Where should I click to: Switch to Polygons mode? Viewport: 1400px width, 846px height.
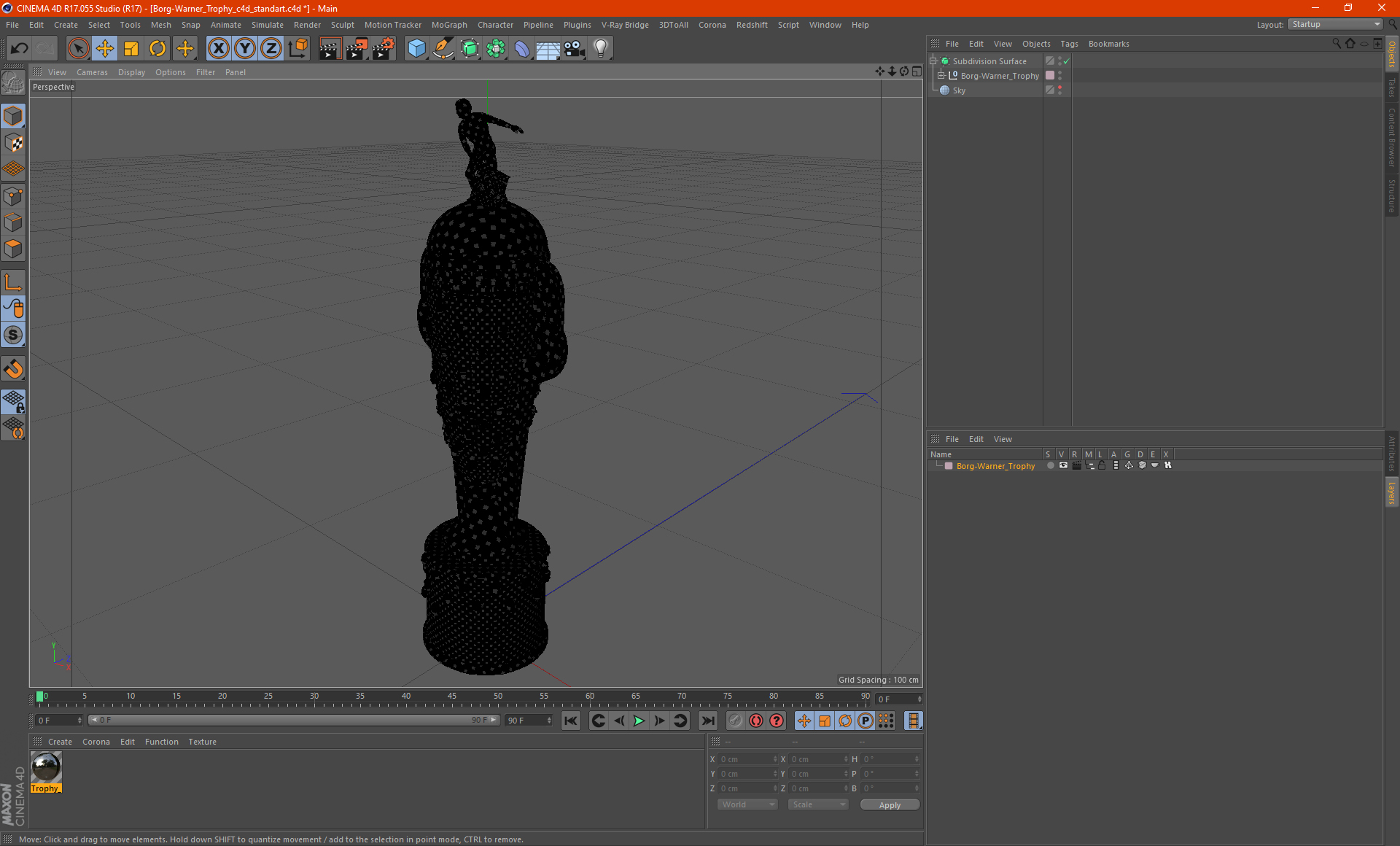click(x=13, y=249)
